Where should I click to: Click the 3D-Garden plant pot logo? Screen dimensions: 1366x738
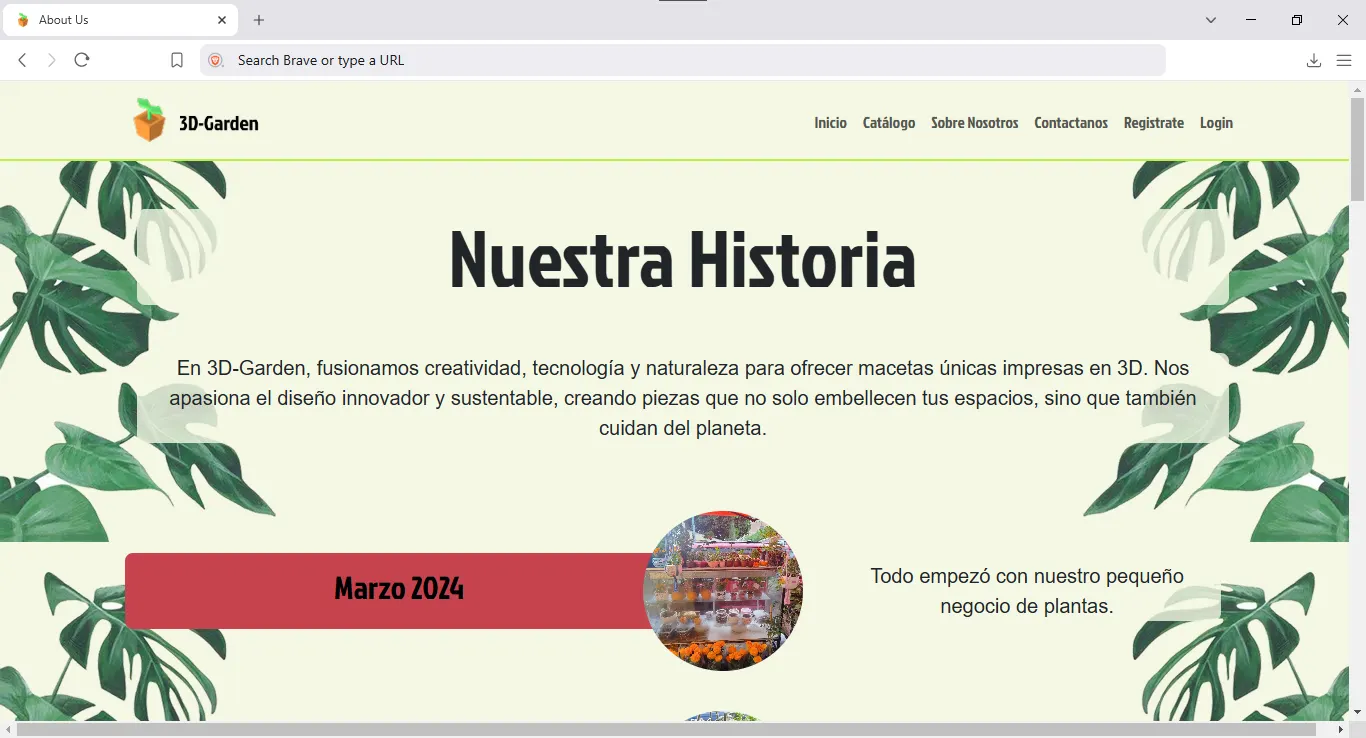click(x=149, y=121)
